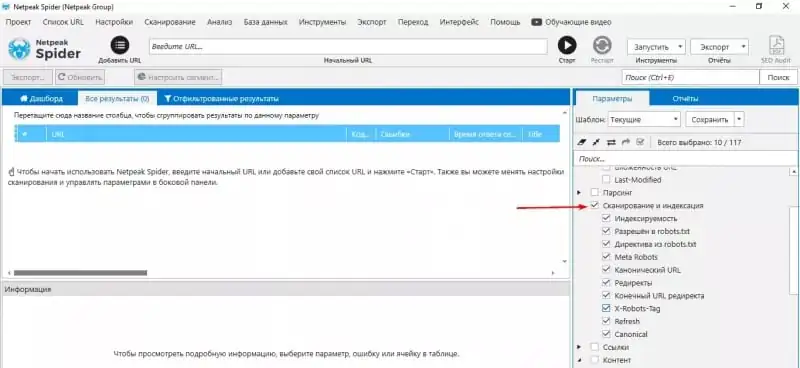Click the Добавить URL list icon
Viewport: 800px width, 368px height.
click(120, 45)
